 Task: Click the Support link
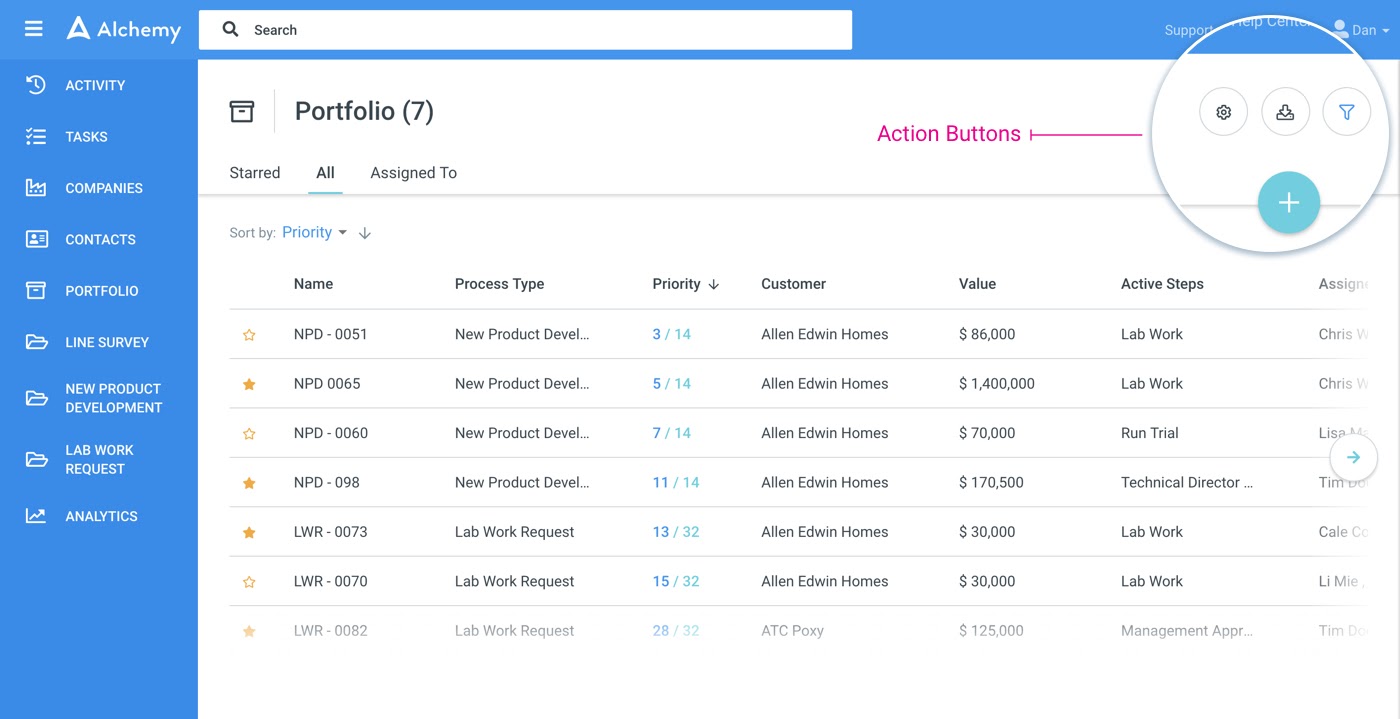[1188, 30]
